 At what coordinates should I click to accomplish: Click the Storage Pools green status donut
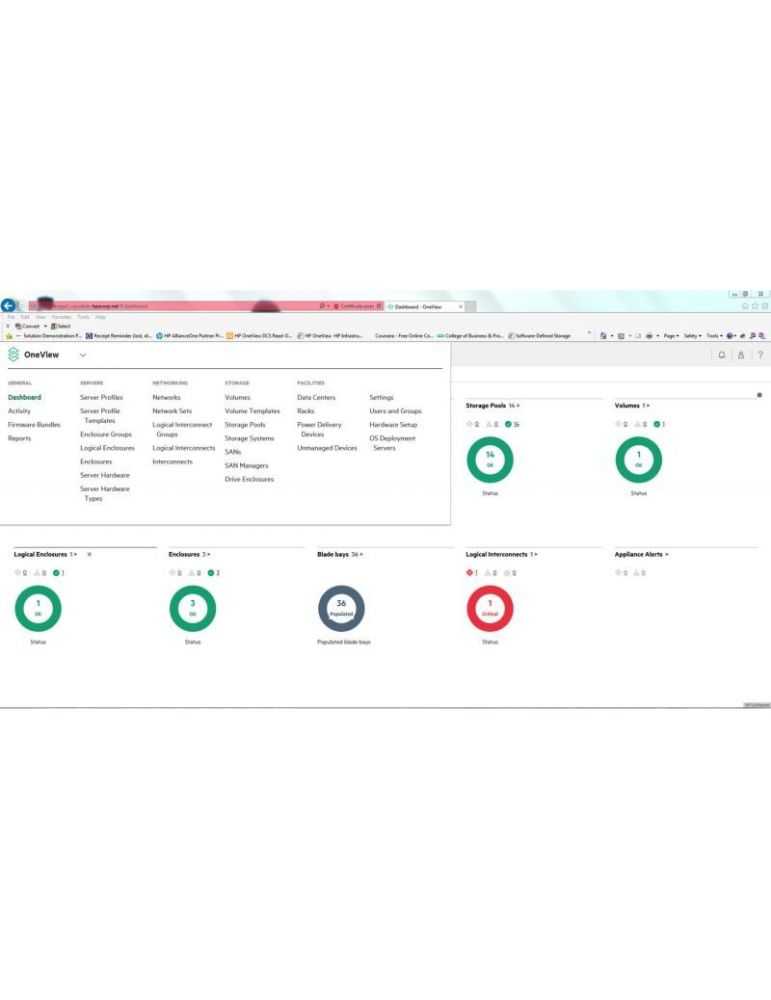(x=490, y=460)
